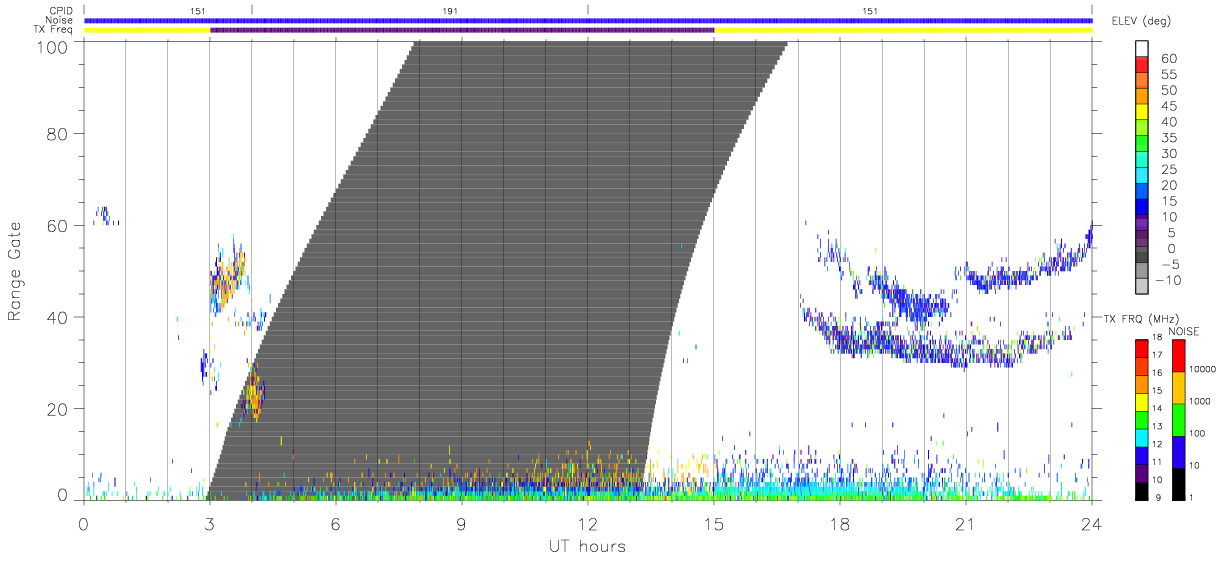Click the green swatch in NOISE colorbar
Image resolution: width=1228 pixels, height=567 pixels.
(x=1177, y=420)
